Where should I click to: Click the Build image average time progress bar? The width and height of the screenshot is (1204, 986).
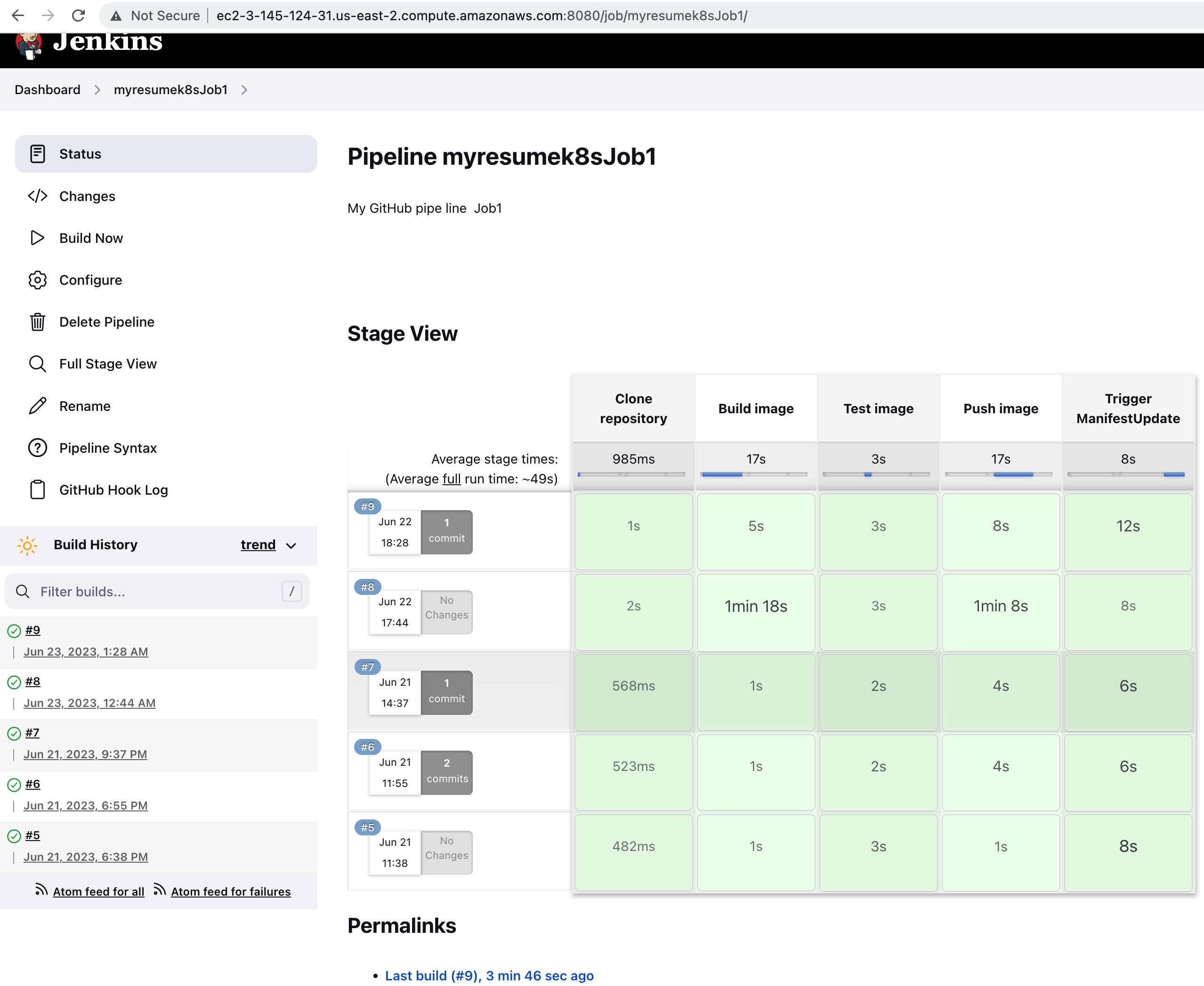click(x=754, y=474)
